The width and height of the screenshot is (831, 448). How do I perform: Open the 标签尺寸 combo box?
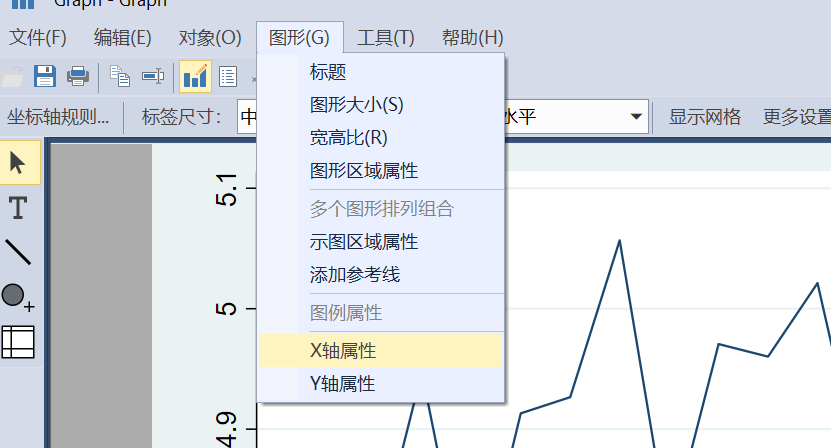[247, 117]
